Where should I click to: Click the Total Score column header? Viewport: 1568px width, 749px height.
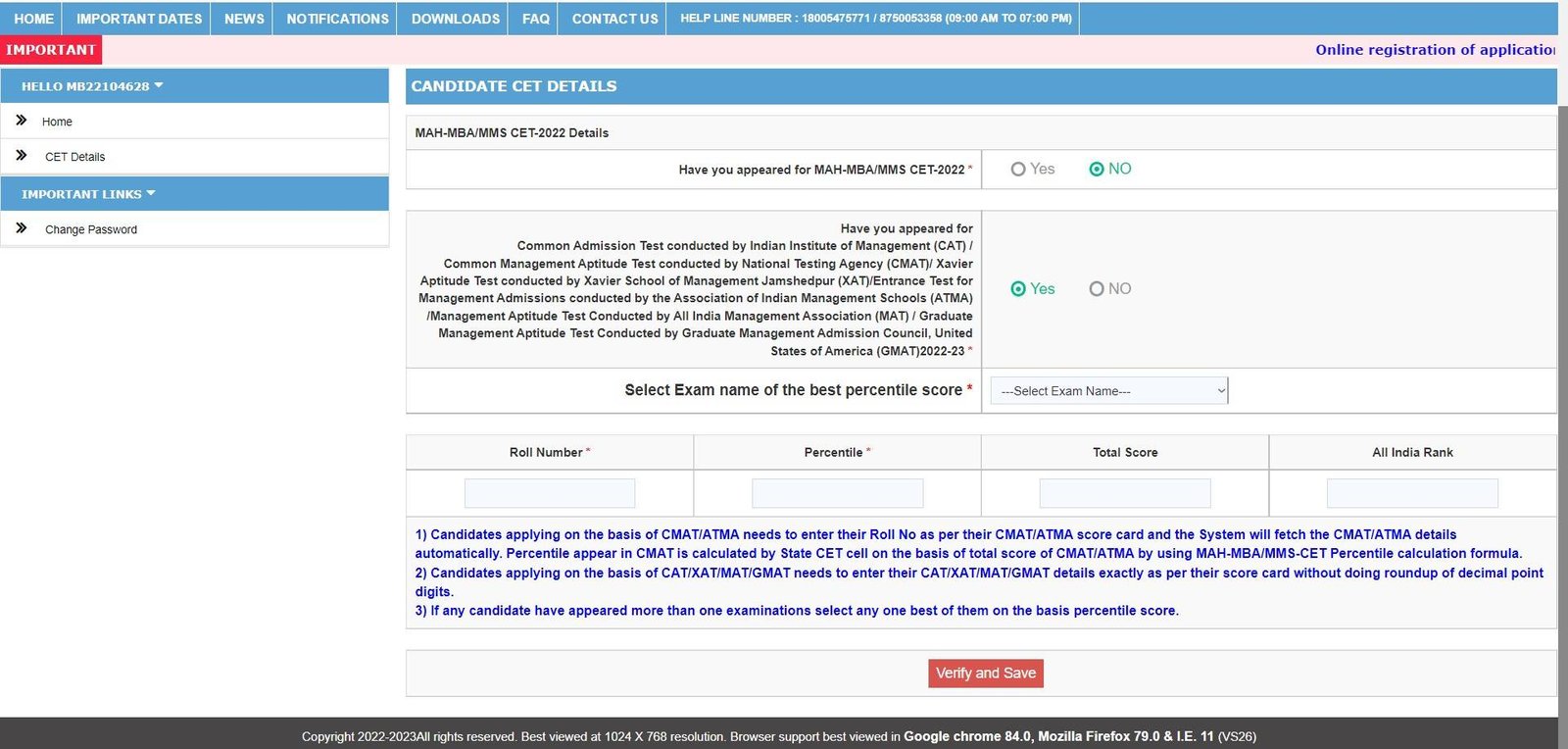tap(1125, 452)
